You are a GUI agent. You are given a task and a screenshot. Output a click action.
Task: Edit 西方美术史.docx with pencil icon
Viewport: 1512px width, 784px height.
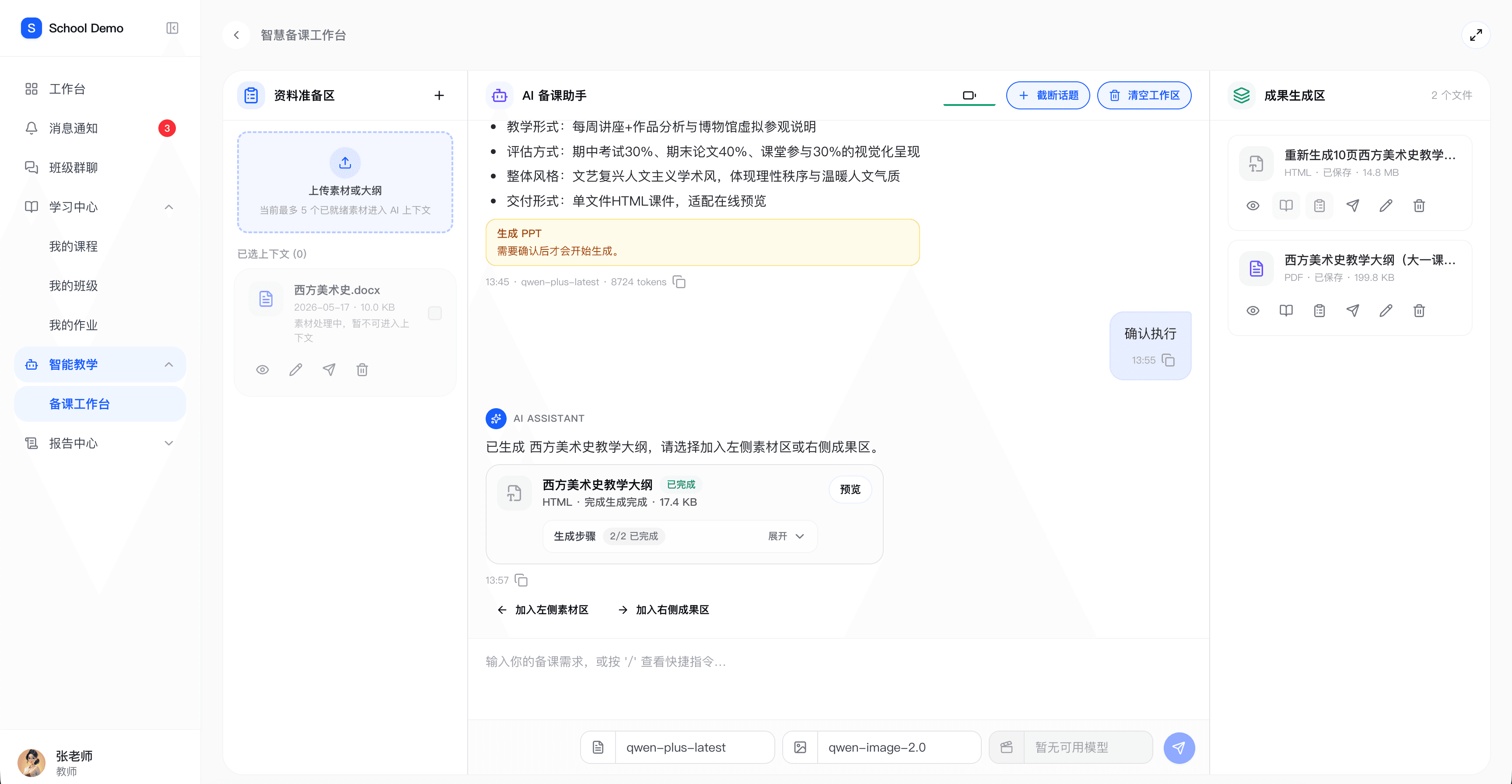tap(296, 370)
